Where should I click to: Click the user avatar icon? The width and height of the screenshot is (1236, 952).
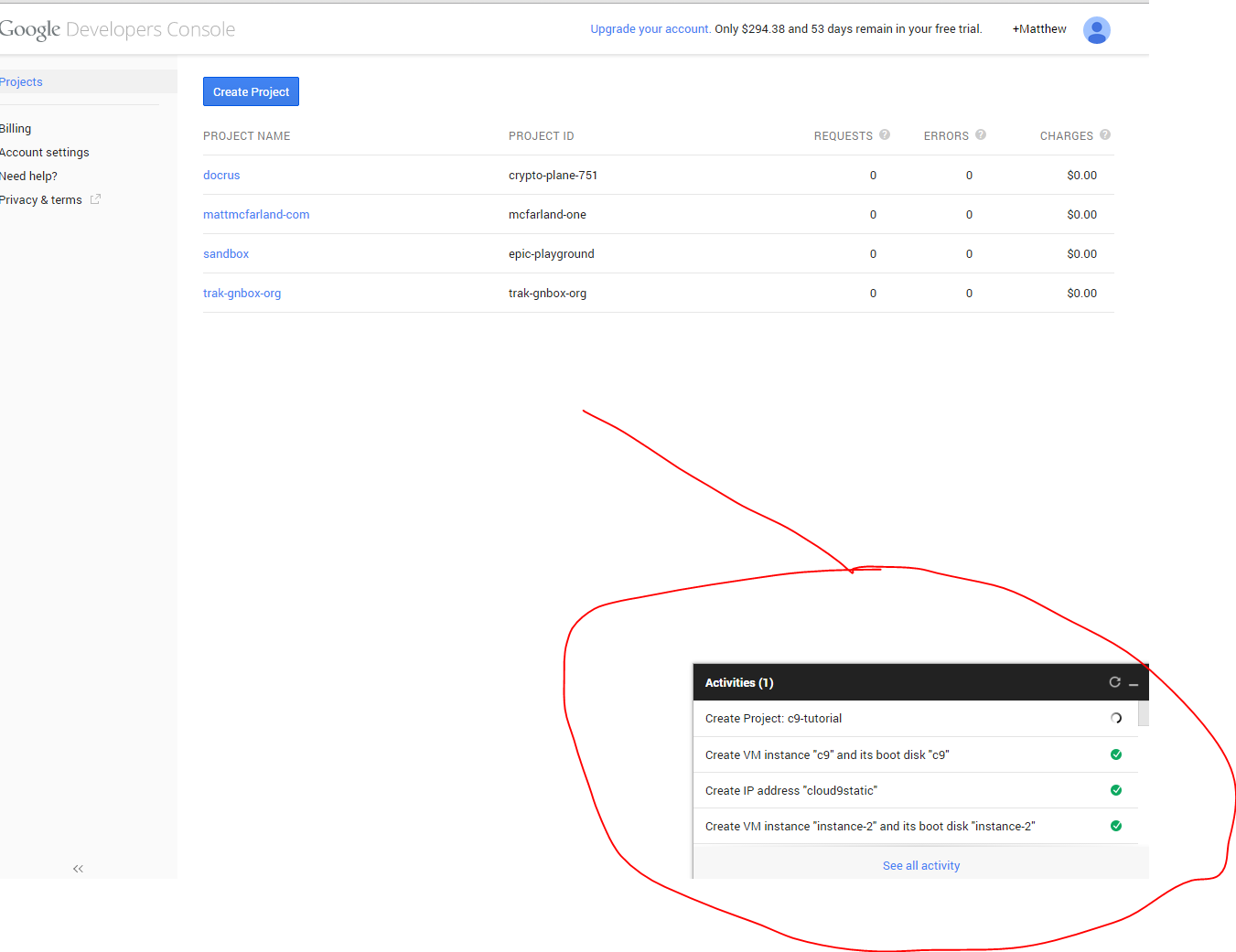pos(1096,30)
